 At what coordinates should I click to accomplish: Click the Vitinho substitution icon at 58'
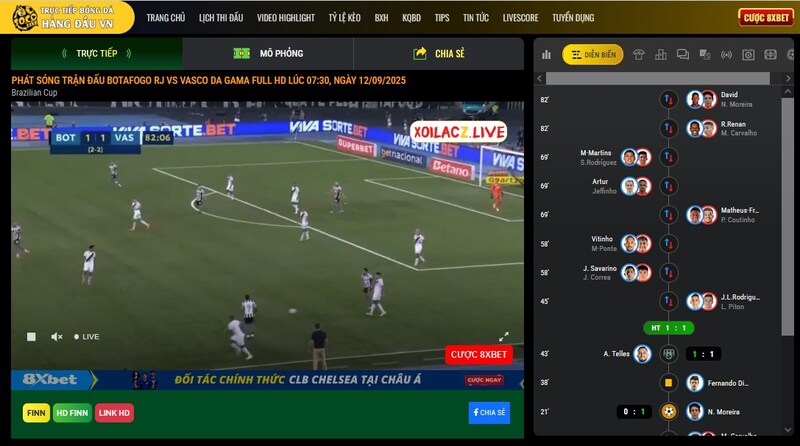tap(668, 243)
